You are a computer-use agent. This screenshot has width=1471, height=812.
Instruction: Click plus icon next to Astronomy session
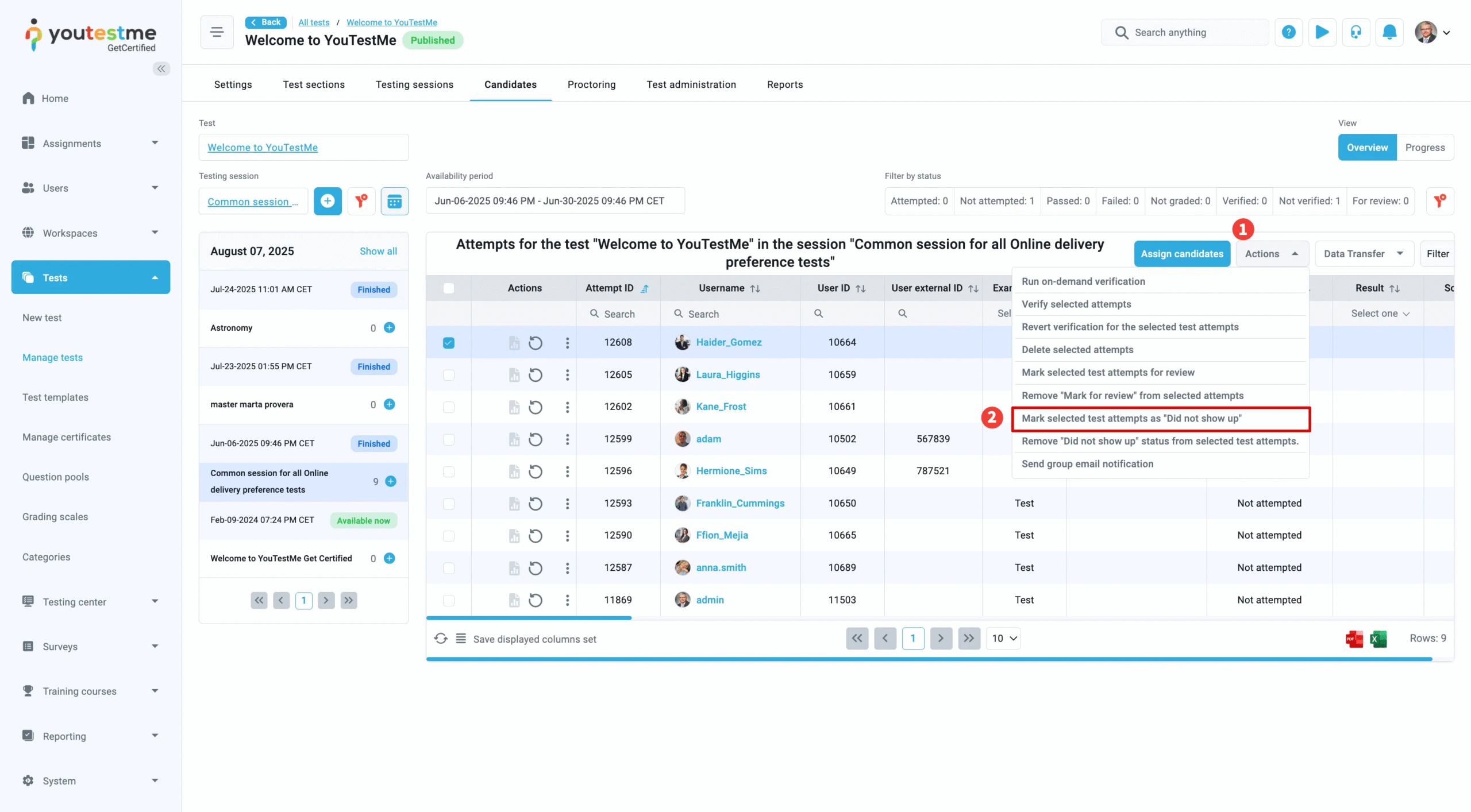(x=390, y=327)
